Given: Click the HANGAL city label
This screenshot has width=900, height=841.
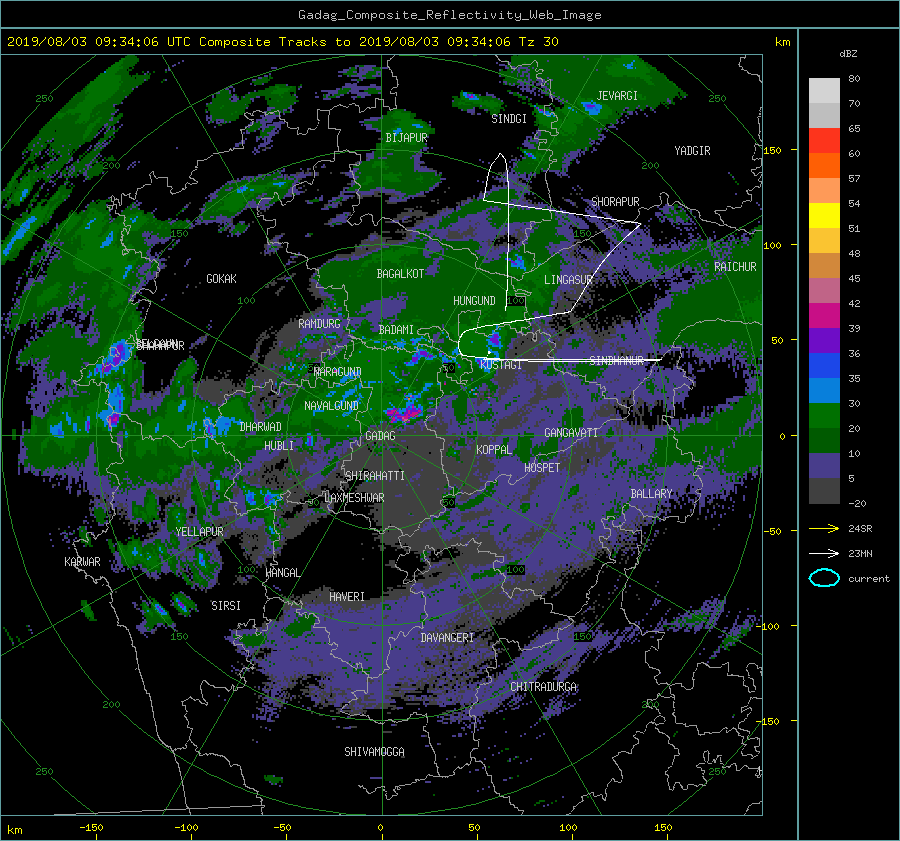Looking at the screenshot, I should [283, 573].
